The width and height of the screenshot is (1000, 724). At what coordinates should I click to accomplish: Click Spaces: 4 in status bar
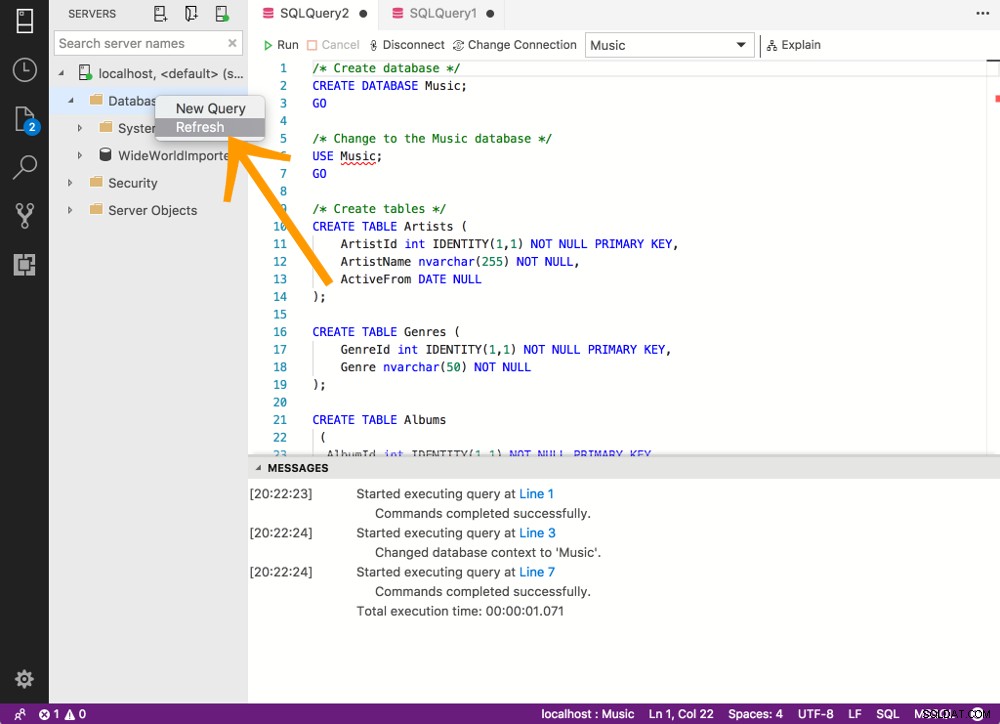pos(755,714)
